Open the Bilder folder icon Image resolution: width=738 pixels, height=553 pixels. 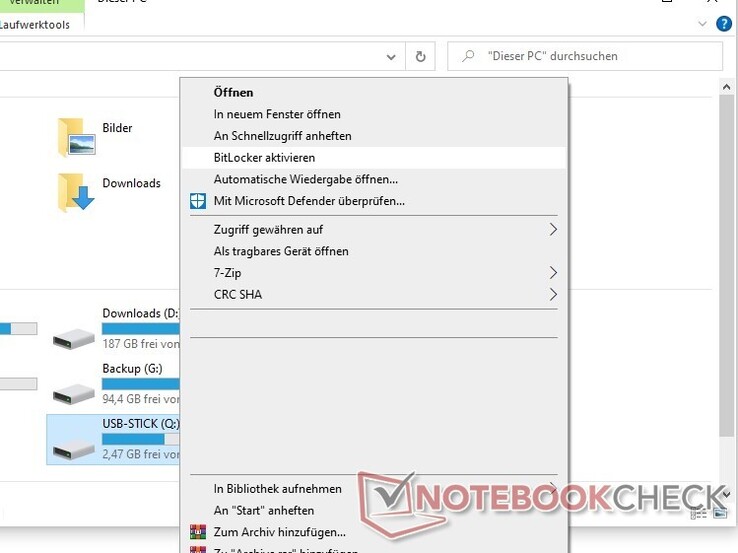(76, 137)
